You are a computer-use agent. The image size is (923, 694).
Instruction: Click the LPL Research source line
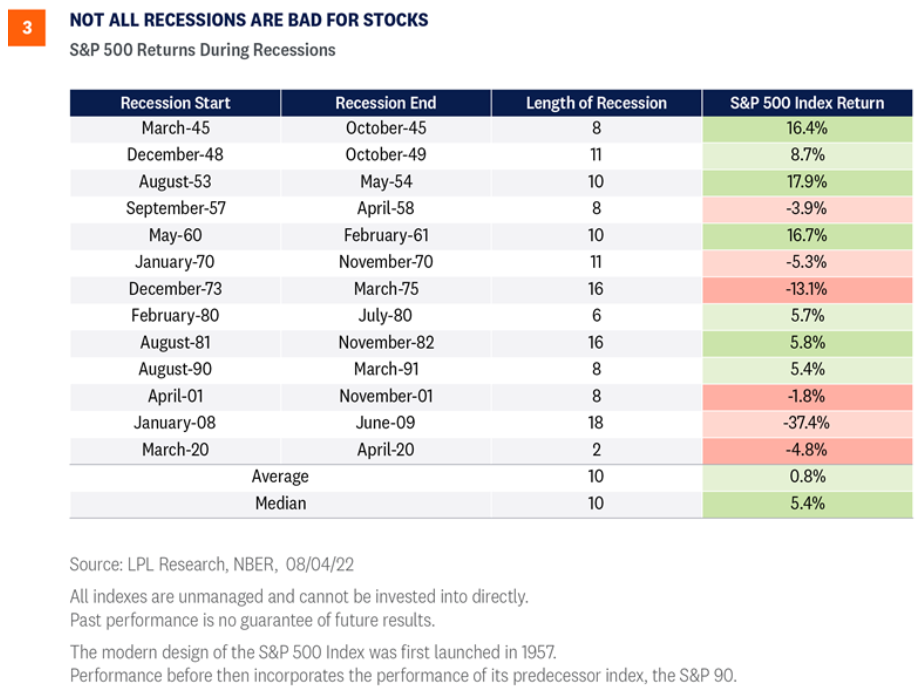pyautogui.click(x=212, y=565)
